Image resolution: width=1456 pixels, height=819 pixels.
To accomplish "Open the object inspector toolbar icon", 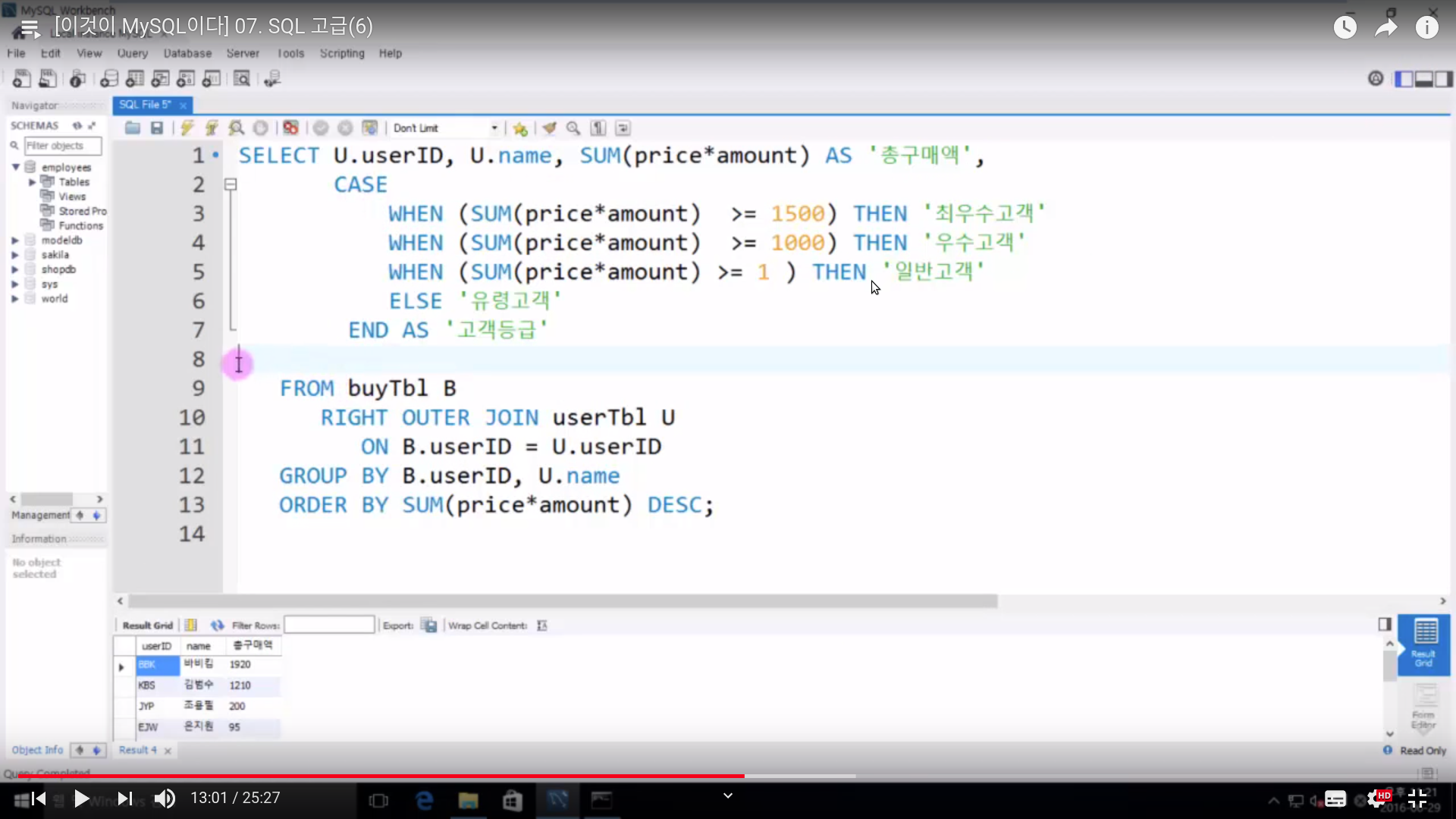I will (77, 78).
